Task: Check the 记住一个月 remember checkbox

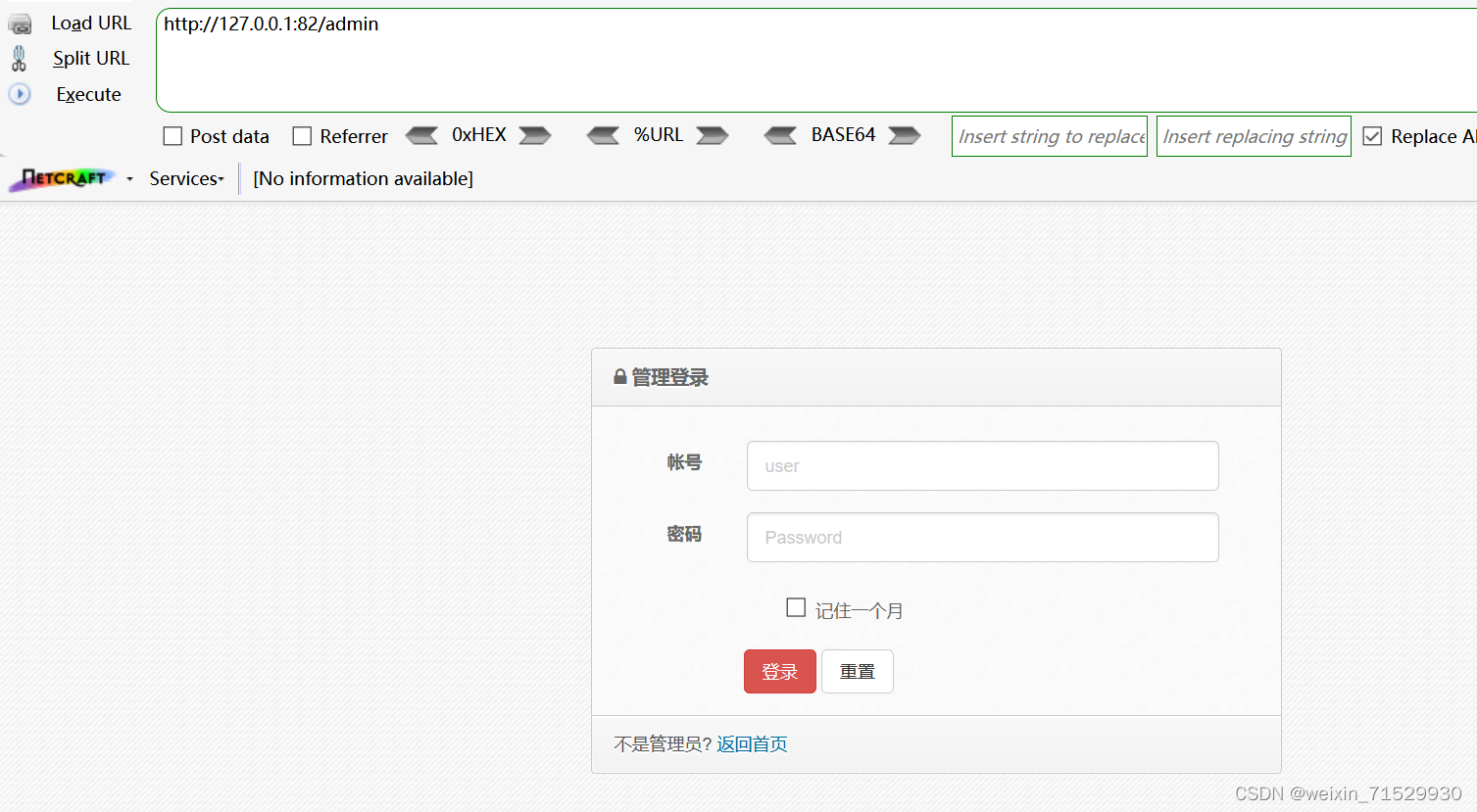Action: pos(796,607)
